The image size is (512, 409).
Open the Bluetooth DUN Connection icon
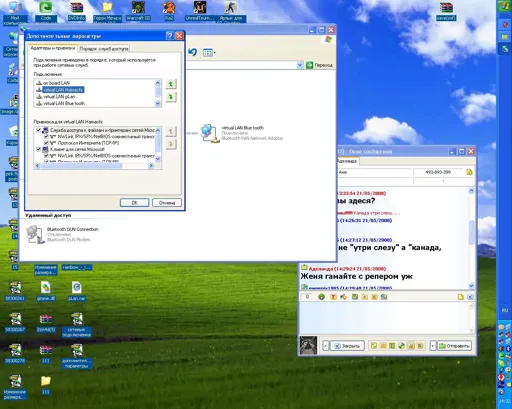pos(35,235)
